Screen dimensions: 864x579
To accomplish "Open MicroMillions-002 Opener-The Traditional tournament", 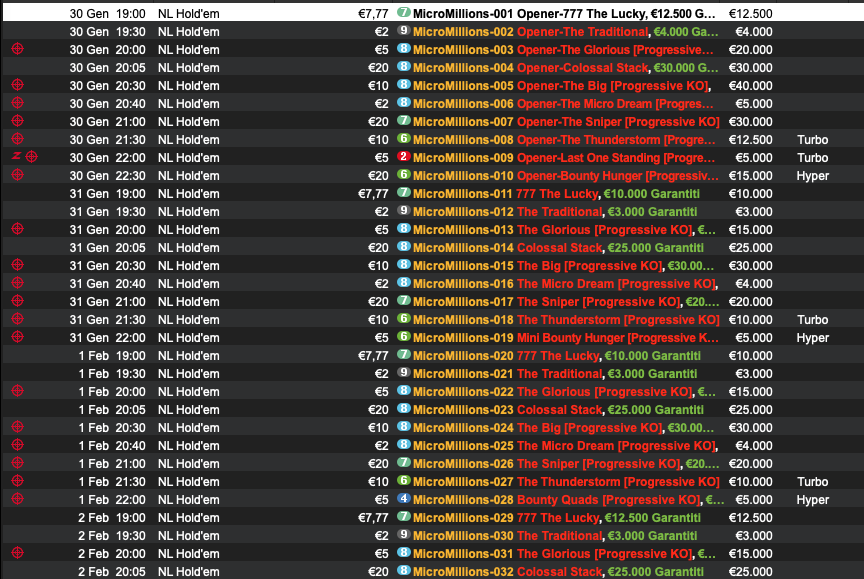I will (x=565, y=31).
